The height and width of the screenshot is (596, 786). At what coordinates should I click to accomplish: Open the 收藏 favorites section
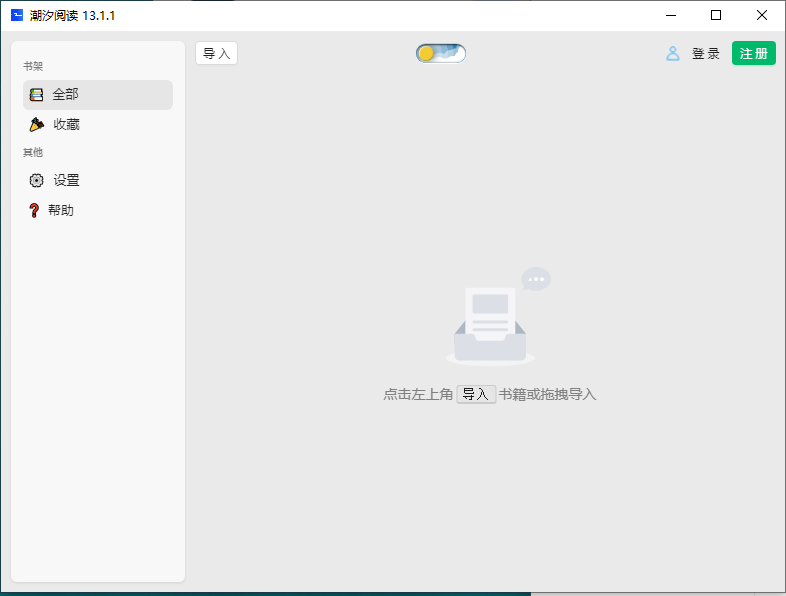[98, 124]
